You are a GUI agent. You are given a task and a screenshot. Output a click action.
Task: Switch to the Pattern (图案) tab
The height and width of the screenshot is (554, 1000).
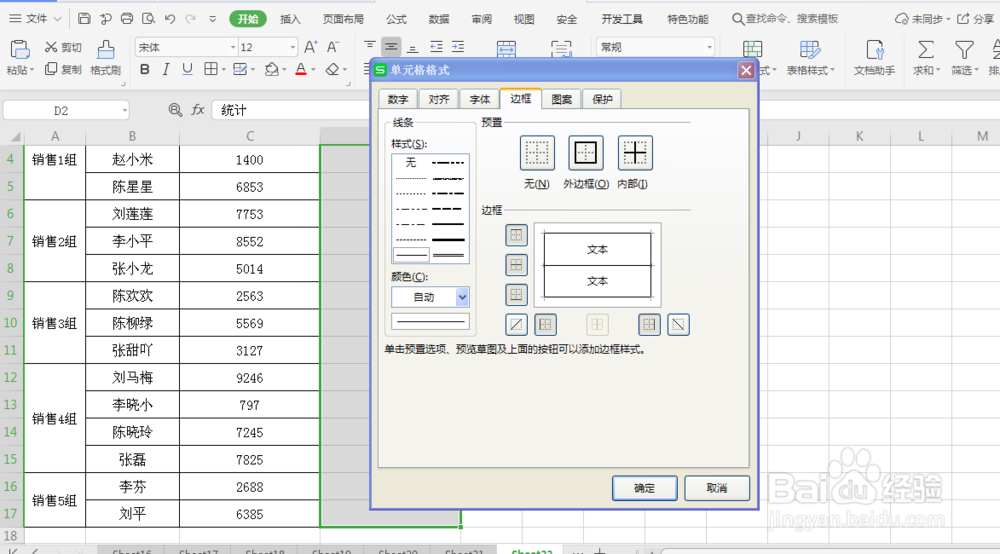[x=561, y=99]
